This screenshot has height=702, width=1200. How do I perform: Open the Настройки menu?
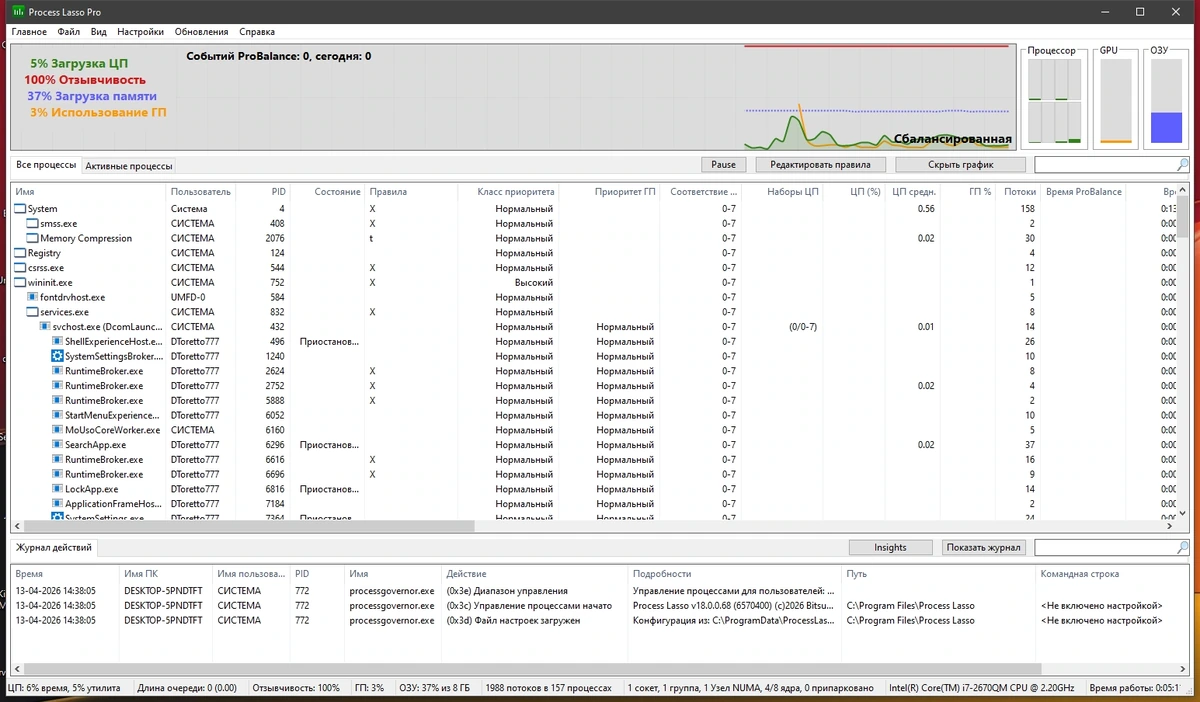click(x=140, y=32)
